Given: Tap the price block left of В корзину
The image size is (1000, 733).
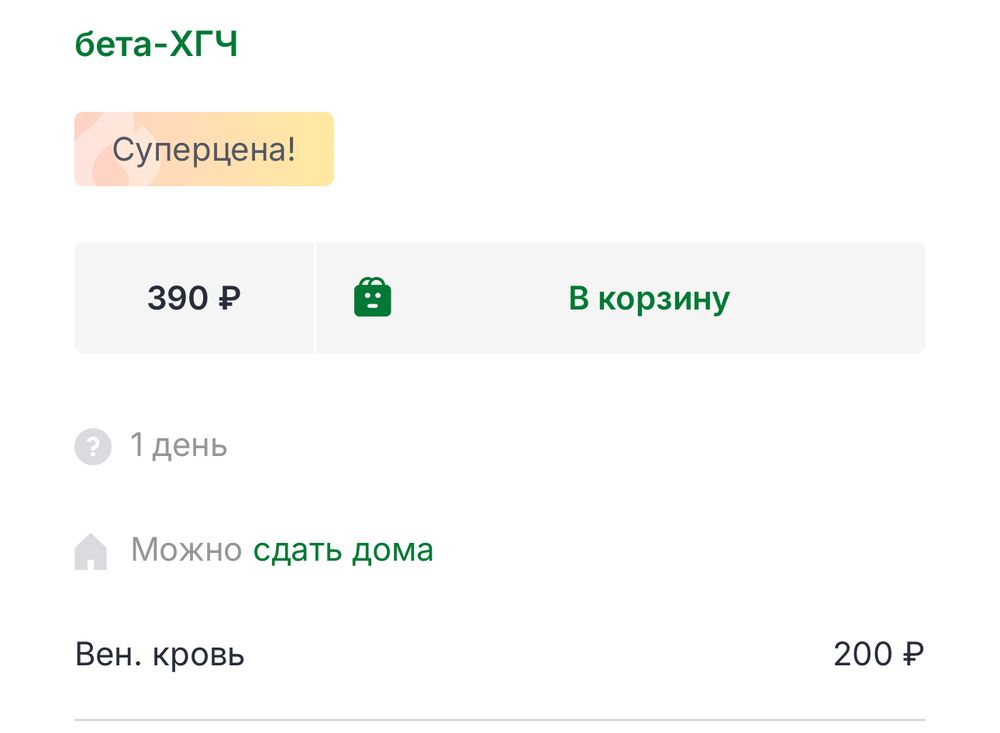Looking at the screenshot, I should (x=193, y=297).
